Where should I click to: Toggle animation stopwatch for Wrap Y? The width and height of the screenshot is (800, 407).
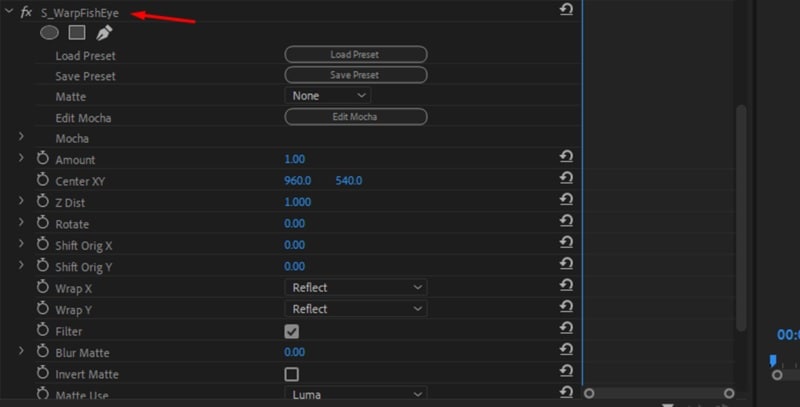tap(43, 309)
